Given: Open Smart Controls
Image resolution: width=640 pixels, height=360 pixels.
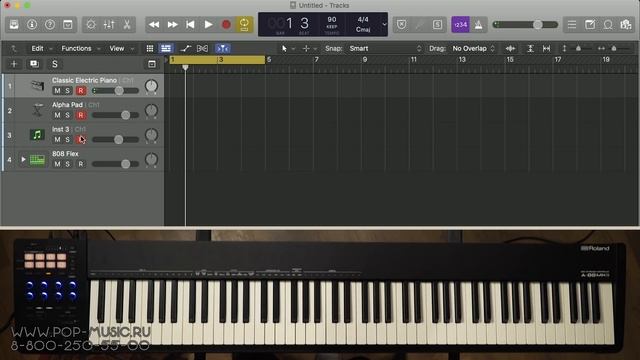Looking at the screenshot, I should [91, 24].
